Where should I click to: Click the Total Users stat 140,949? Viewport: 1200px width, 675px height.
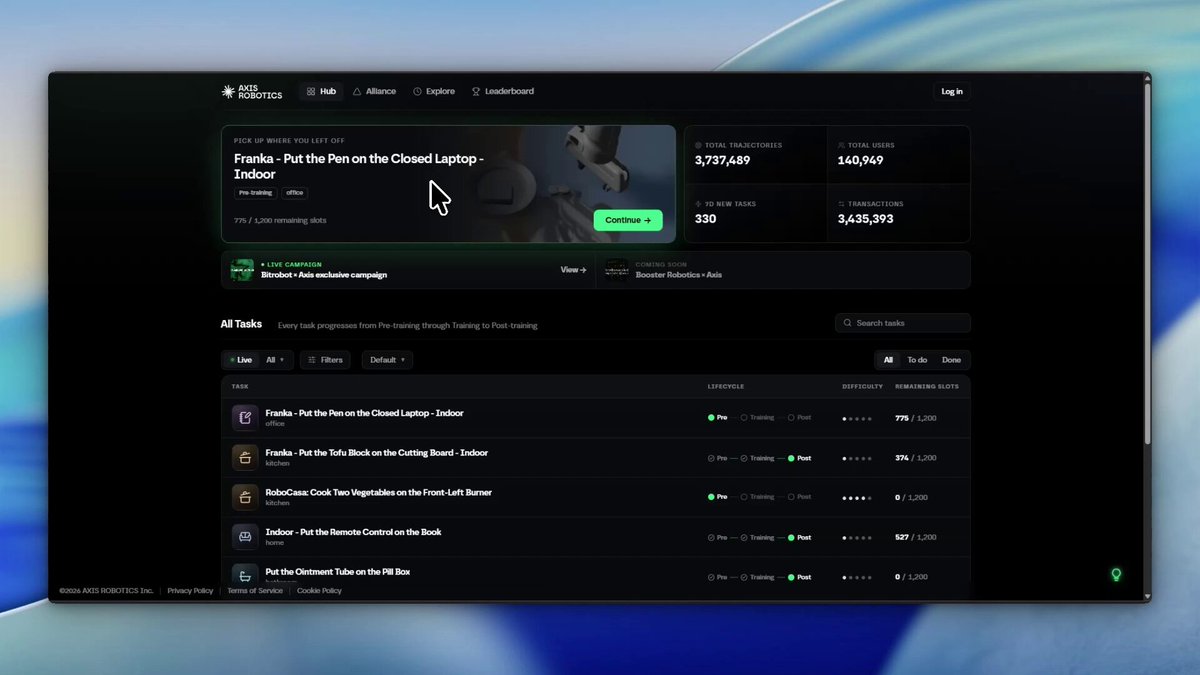point(860,160)
